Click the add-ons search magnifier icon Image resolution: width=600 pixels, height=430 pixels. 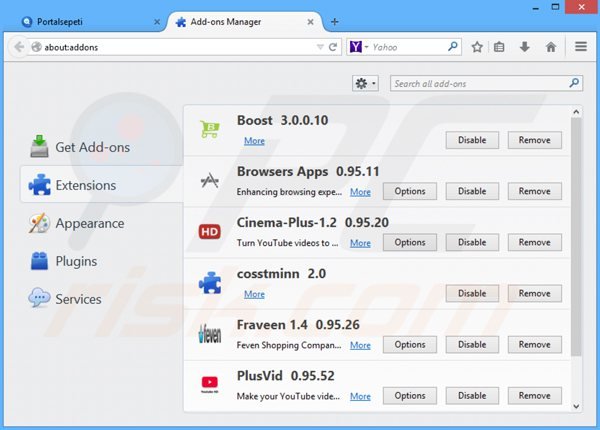[x=574, y=83]
